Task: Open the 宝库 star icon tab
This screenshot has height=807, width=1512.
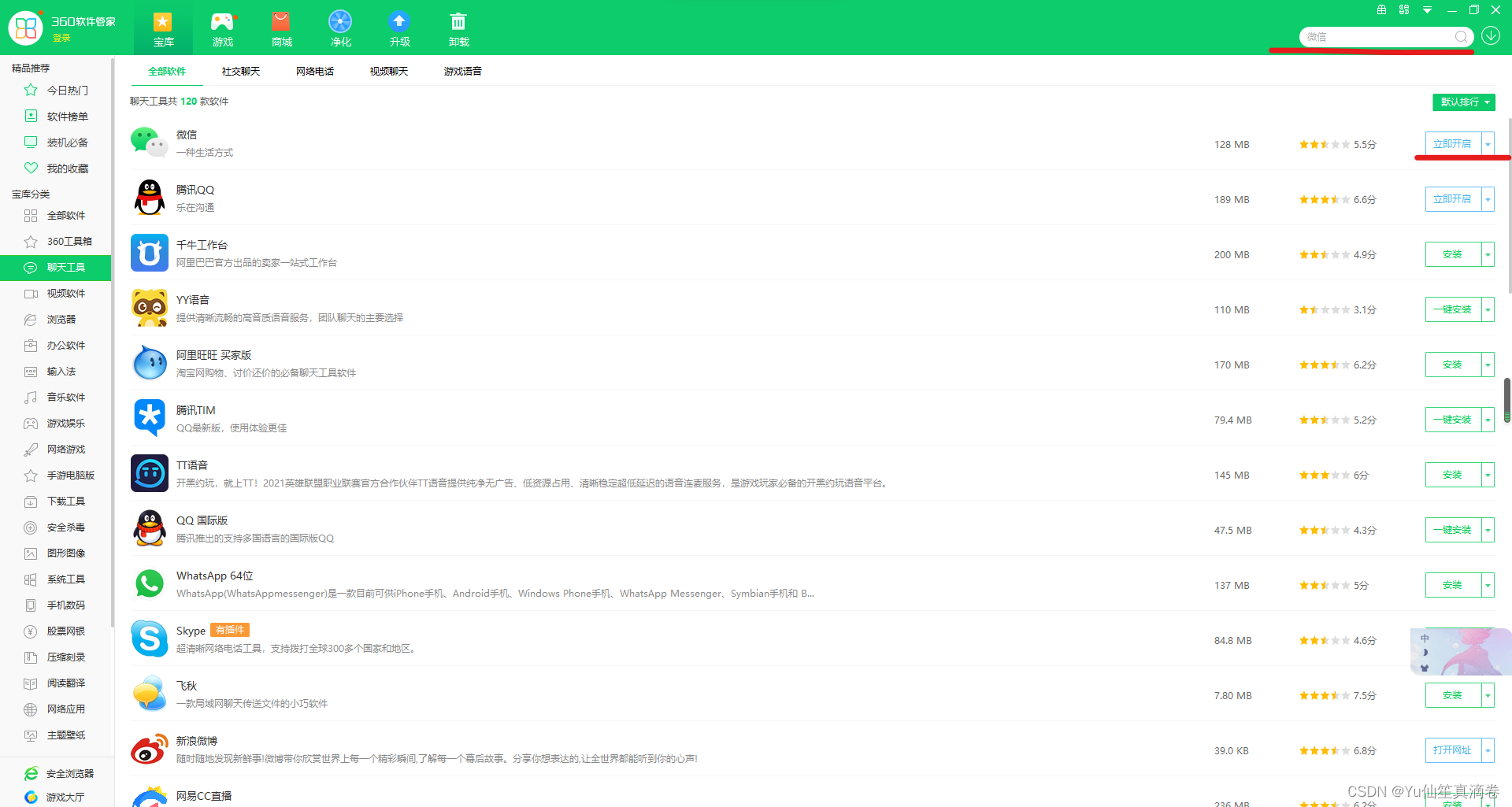Action: click(163, 28)
